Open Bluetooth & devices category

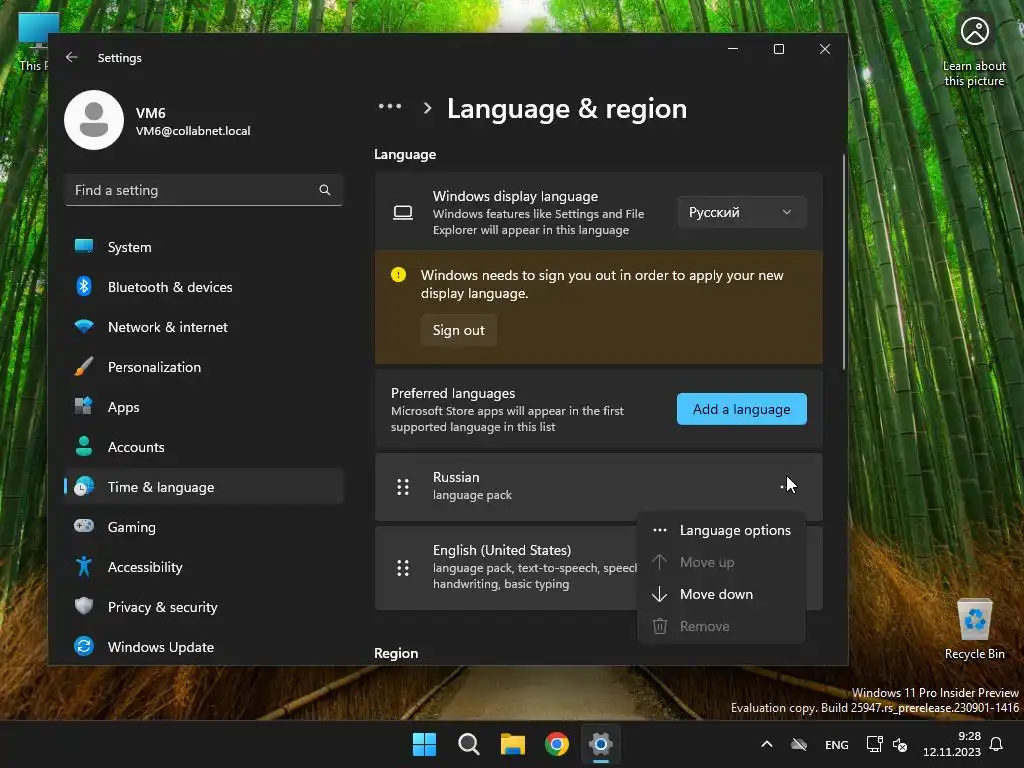(204, 287)
